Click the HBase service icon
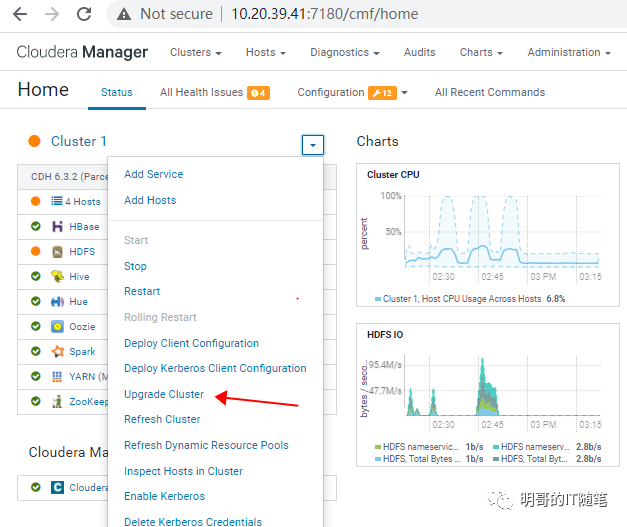This screenshot has width=627, height=527. 58,227
